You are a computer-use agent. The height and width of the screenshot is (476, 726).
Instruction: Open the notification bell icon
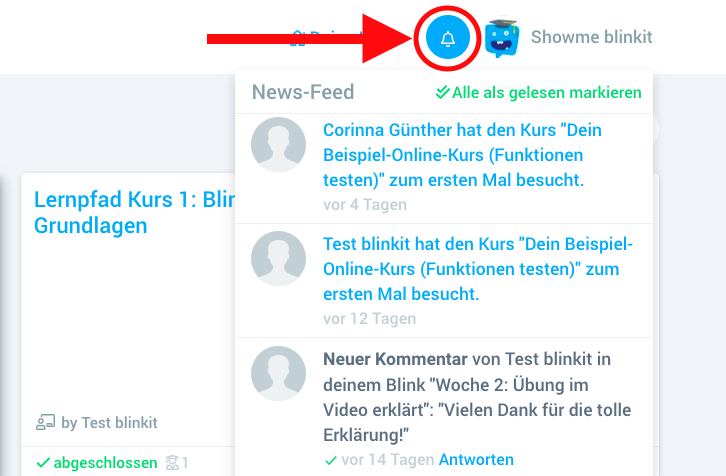coord(447,38)
